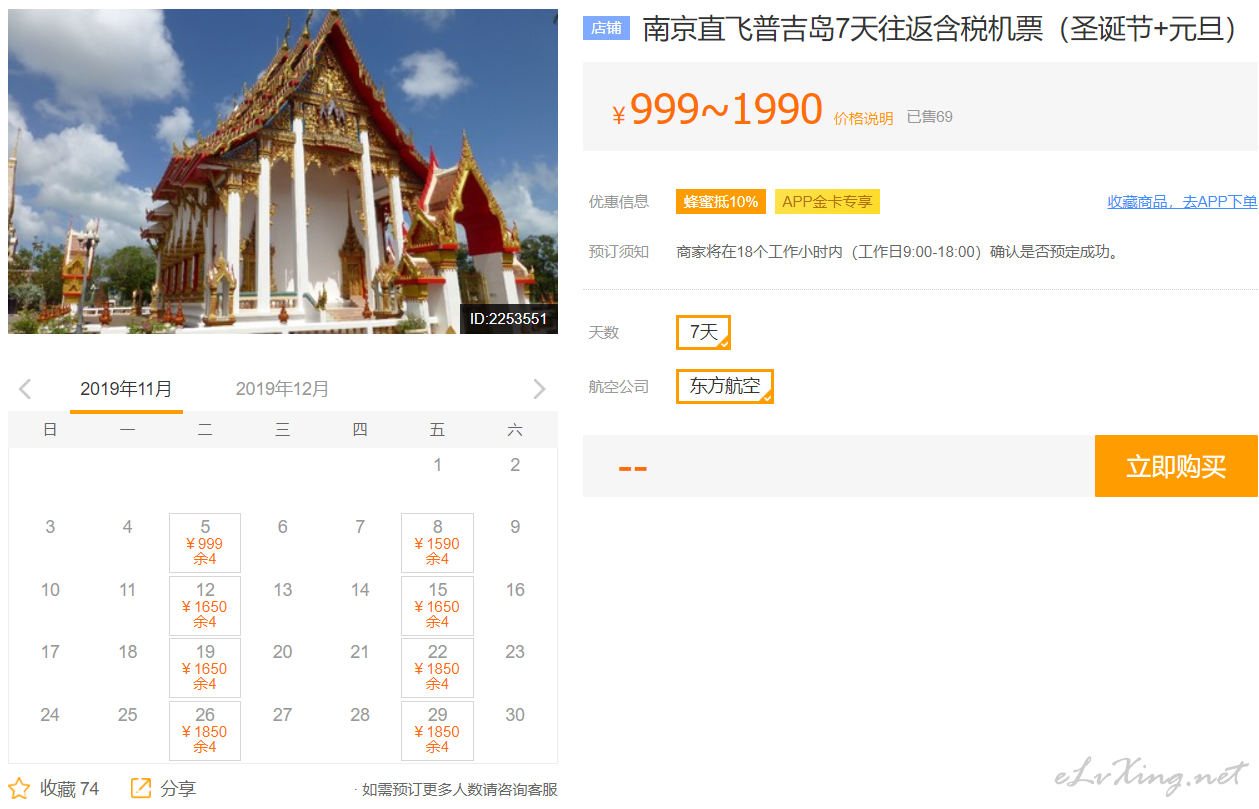Screen dimensions: 1259x809
Task: Select November 5 priced ¥999
Action: tap(205, 543)
